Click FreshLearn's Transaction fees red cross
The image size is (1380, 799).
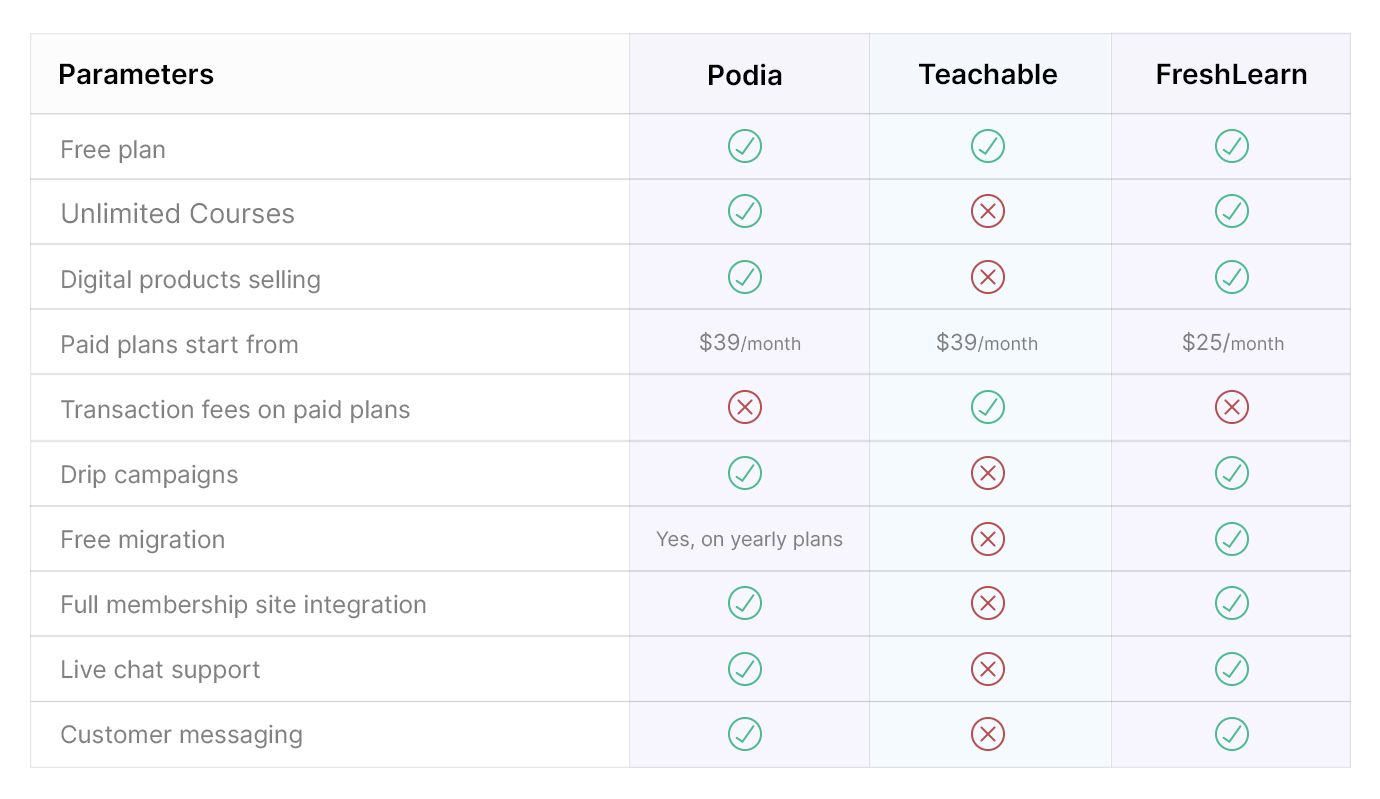point(1231,407)
